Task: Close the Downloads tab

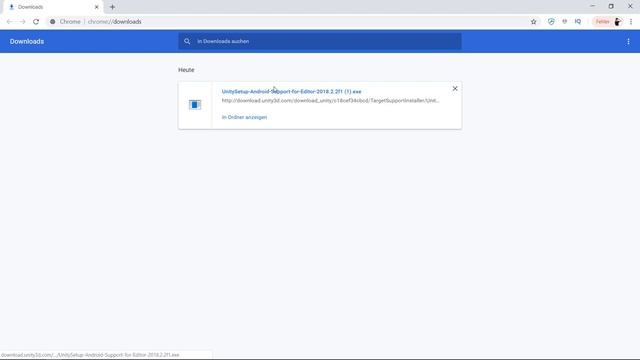Action: (97, 7)
